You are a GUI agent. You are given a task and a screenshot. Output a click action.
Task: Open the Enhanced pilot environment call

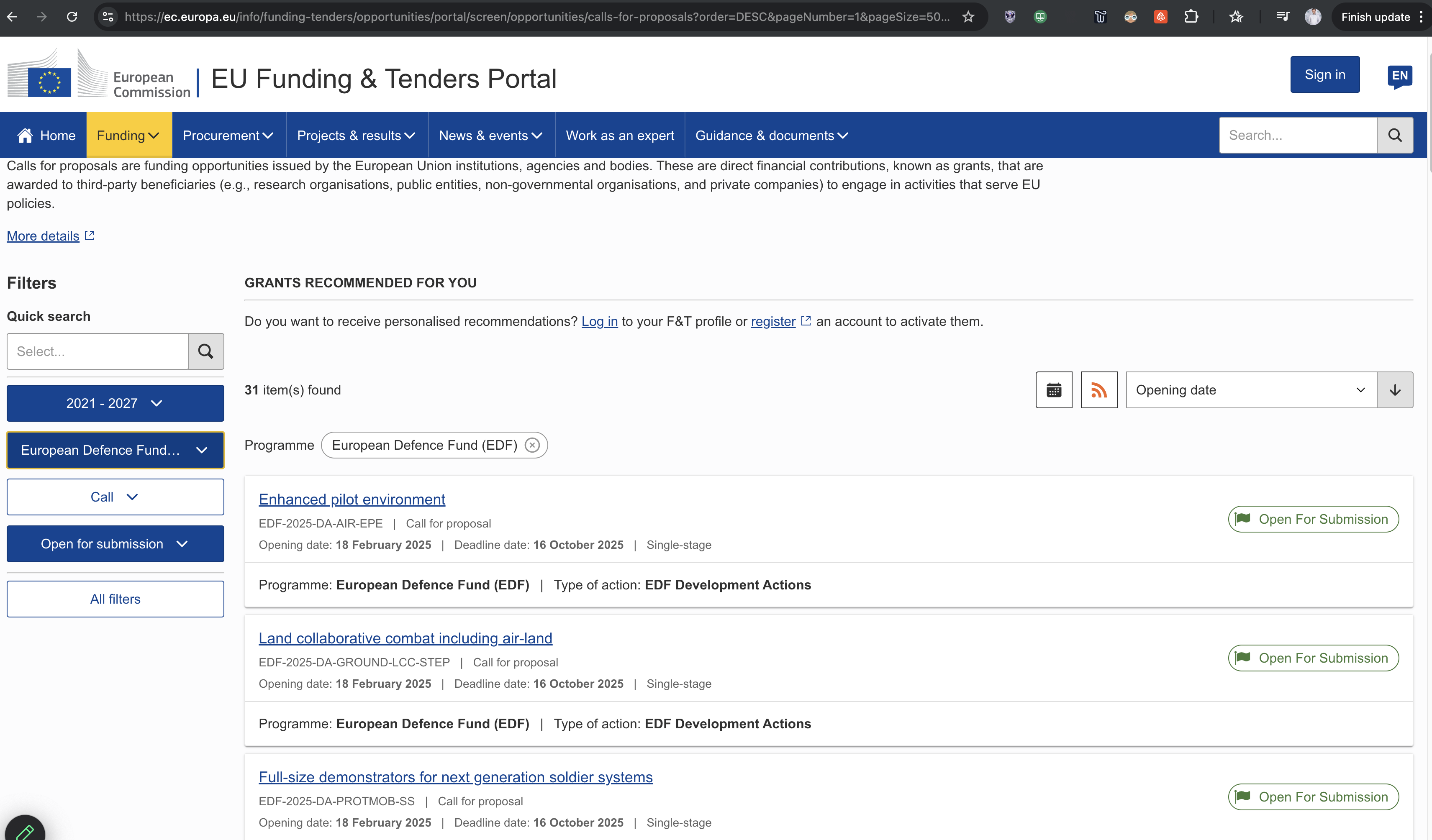tap(352, 499)
